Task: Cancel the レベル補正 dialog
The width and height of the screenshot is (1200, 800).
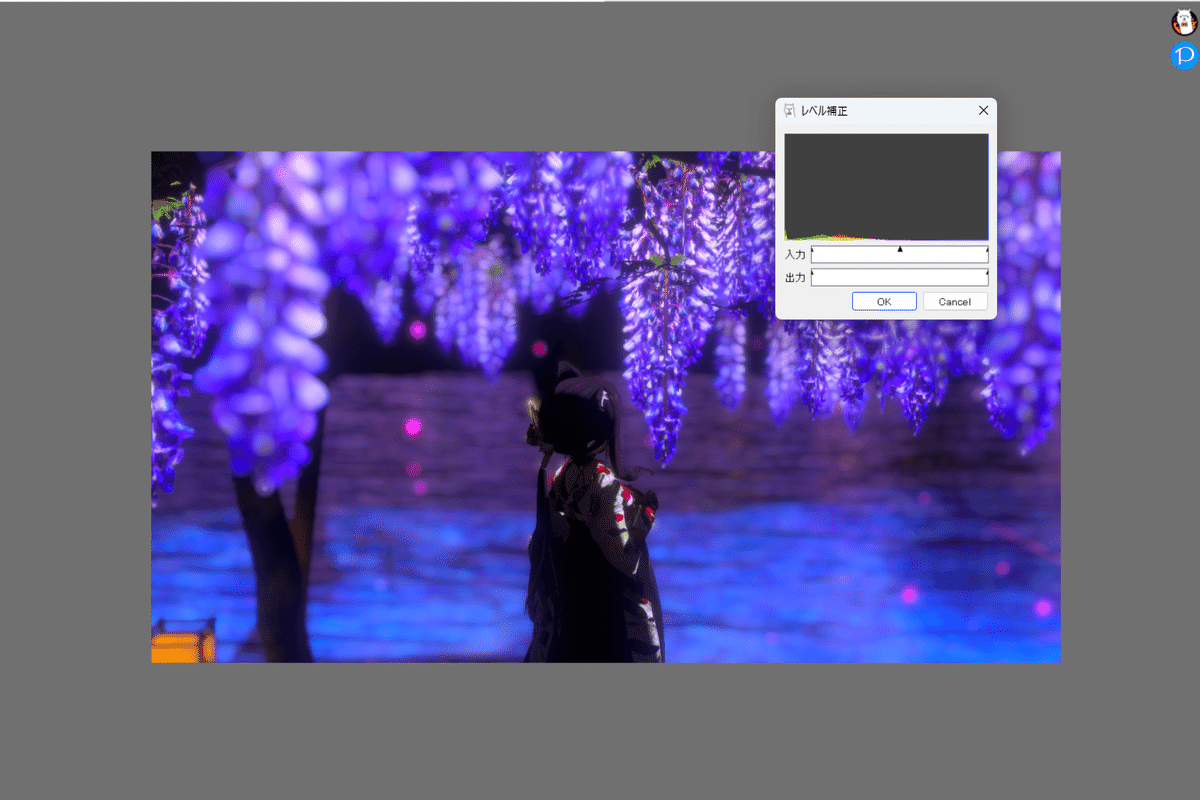Action: click(x=955, y=301)
